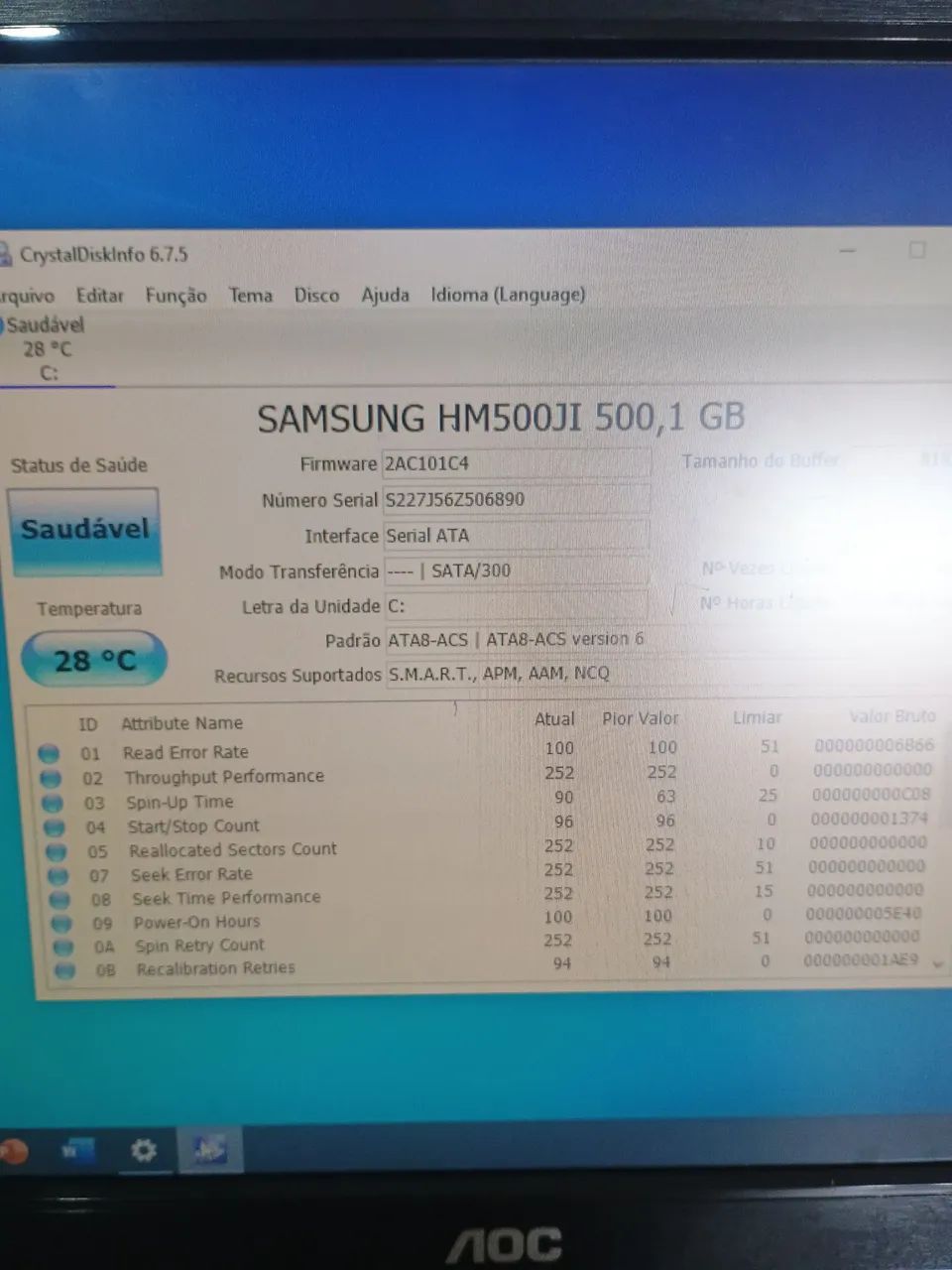952x1270 pixels.
Task: Select the Start/Stop Count status circle
Action: point(55,827)
